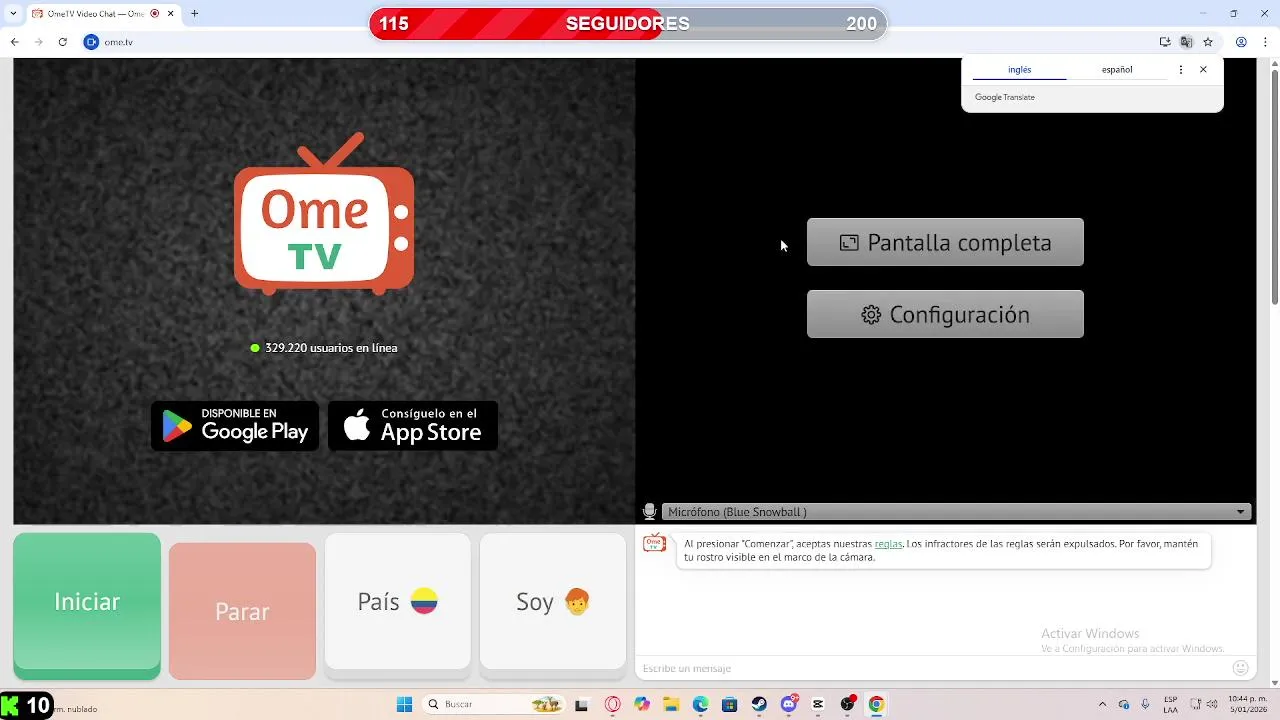Click the OneDrive cloud tray icon
Viewport: 1280px width, 720px height.
pos(1124,704)
